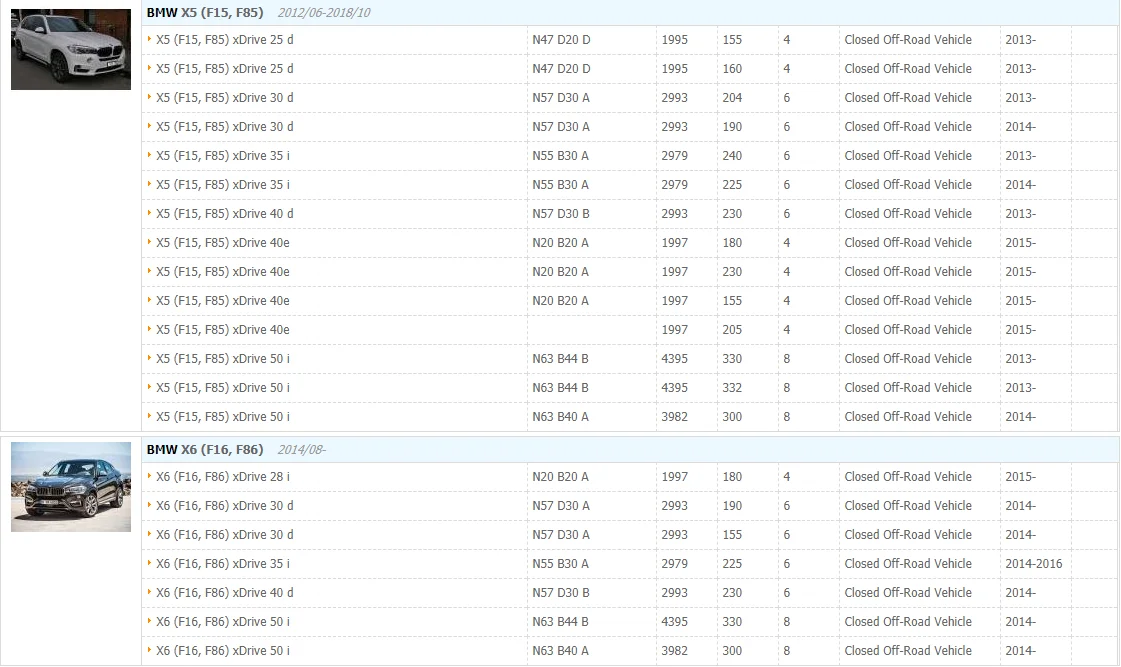Select the '2014-2016' year cell for X6 35 i

(x=1034, y=563)
